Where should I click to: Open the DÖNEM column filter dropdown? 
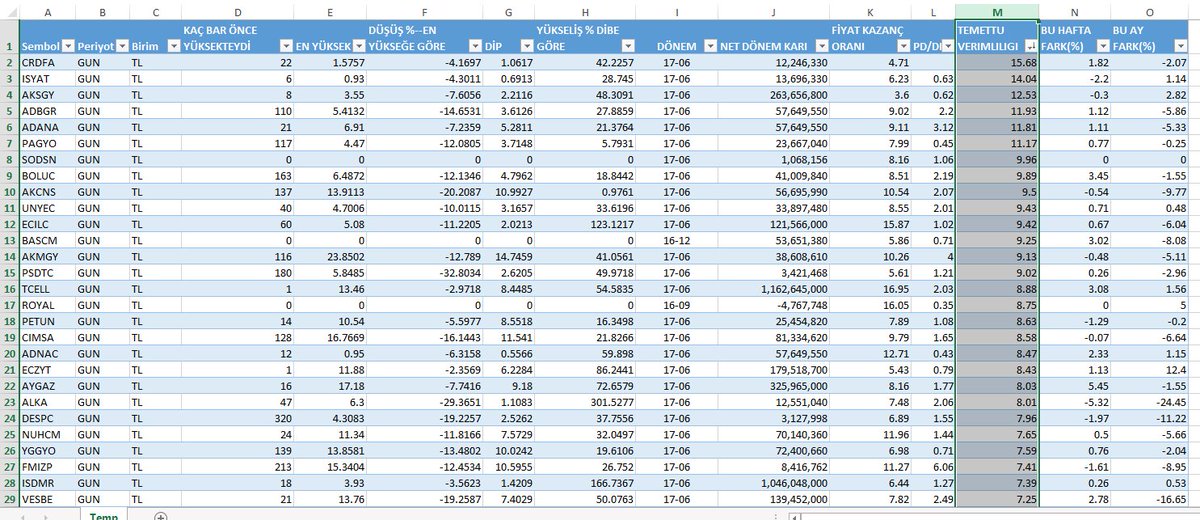pos(711,47)
